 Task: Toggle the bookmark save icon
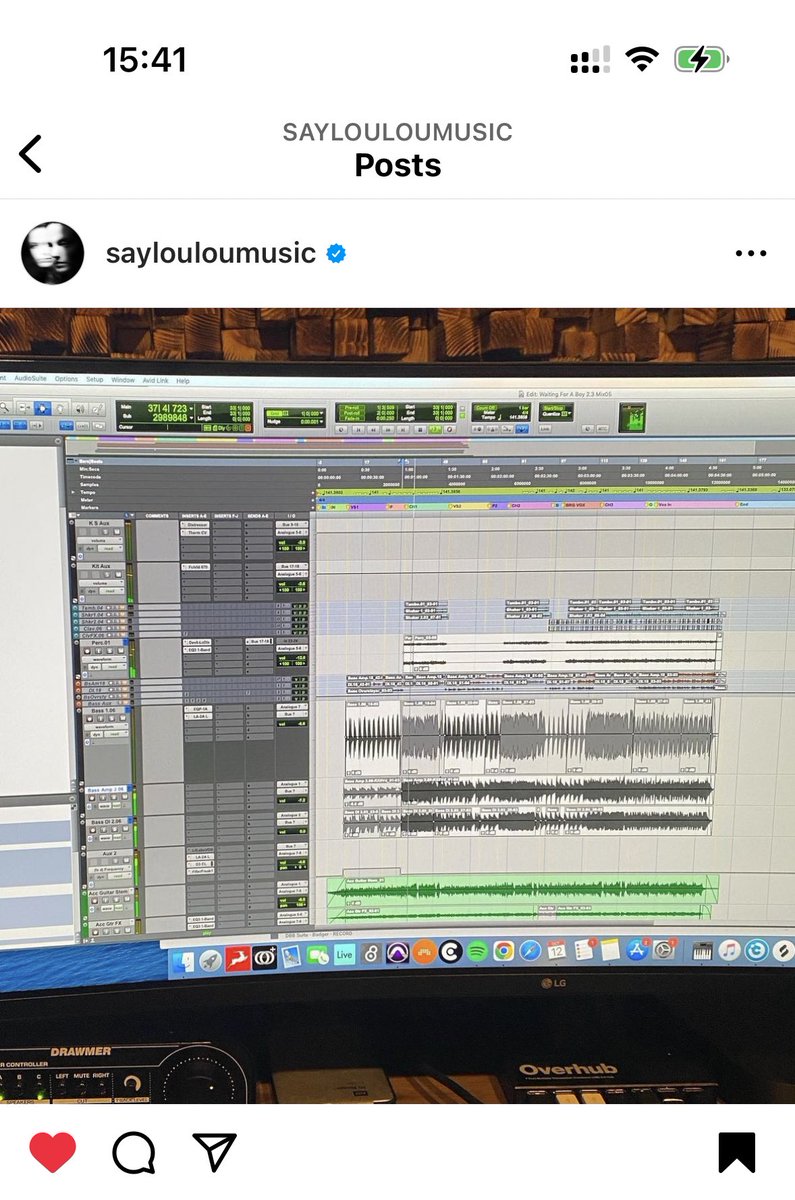[x=737, y=1152]
